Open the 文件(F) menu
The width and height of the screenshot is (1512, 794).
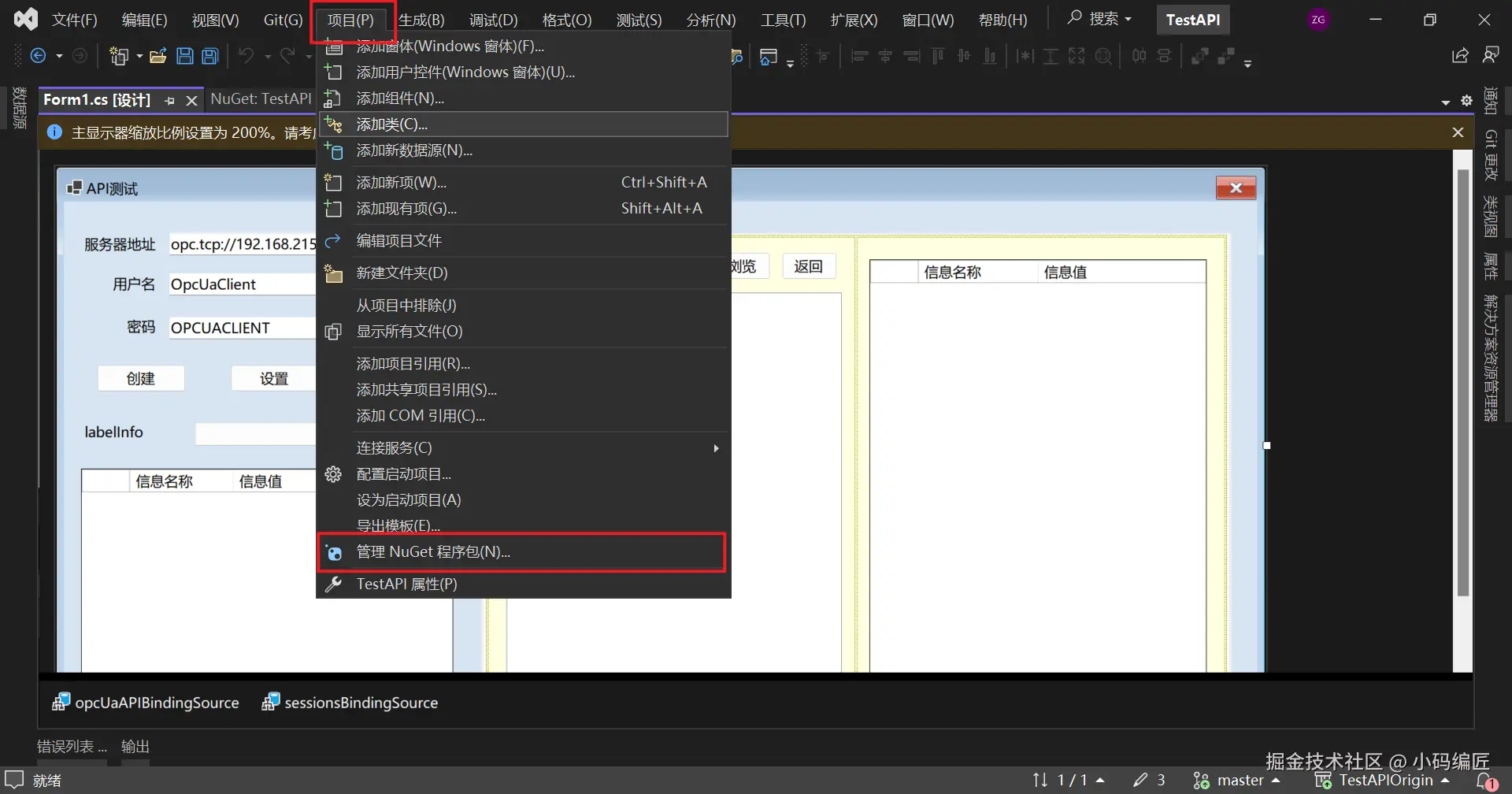pos(75,20)
